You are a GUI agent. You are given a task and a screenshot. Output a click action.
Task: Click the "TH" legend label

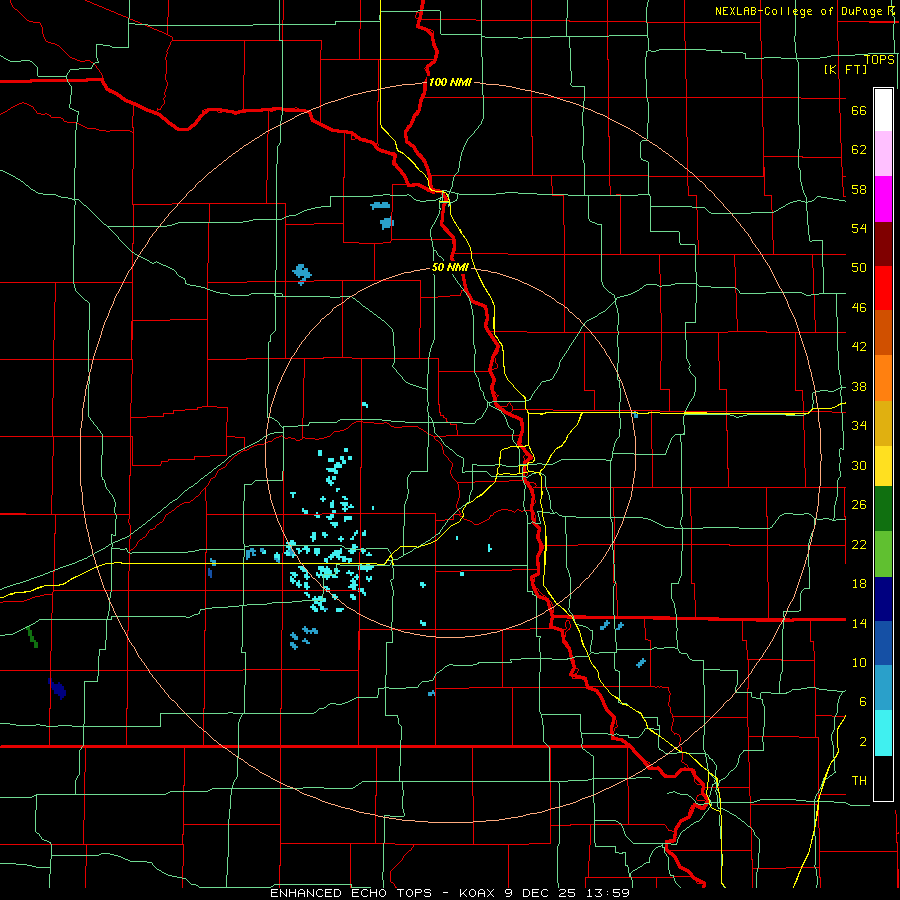(859, 780)
